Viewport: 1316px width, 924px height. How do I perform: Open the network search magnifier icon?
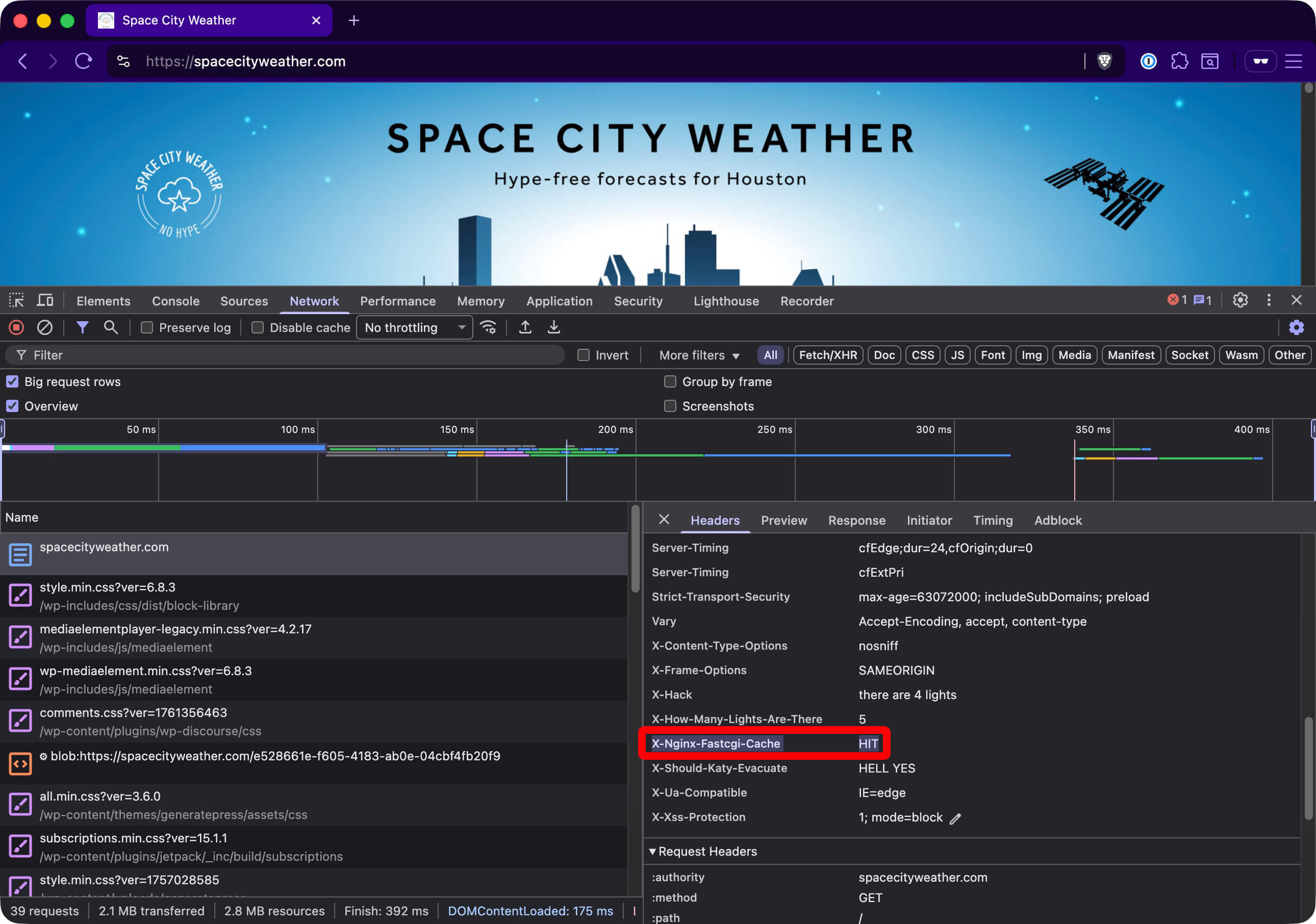[111, 327]
